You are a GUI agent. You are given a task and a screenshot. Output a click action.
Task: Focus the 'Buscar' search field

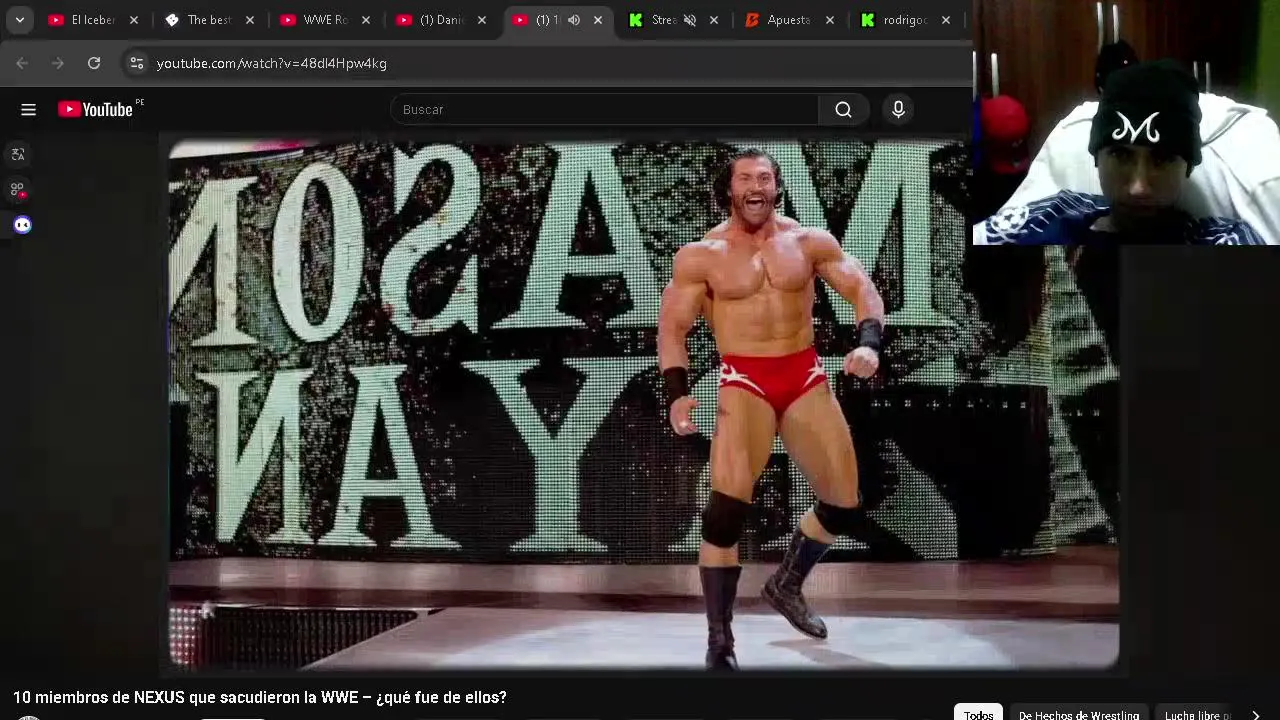pyautogui.click(x=604, y=109)
